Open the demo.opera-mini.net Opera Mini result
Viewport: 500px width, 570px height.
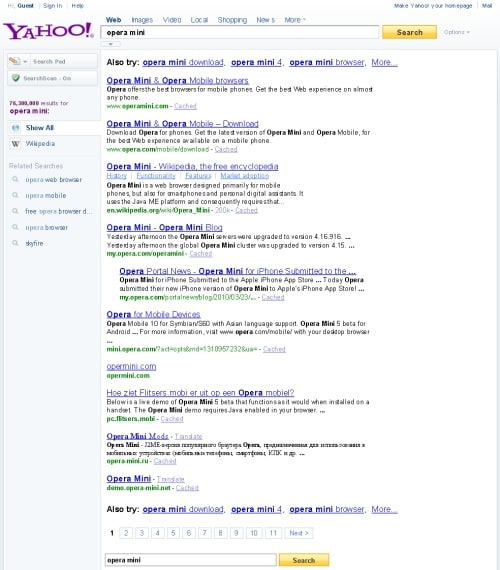coord(129,479)
